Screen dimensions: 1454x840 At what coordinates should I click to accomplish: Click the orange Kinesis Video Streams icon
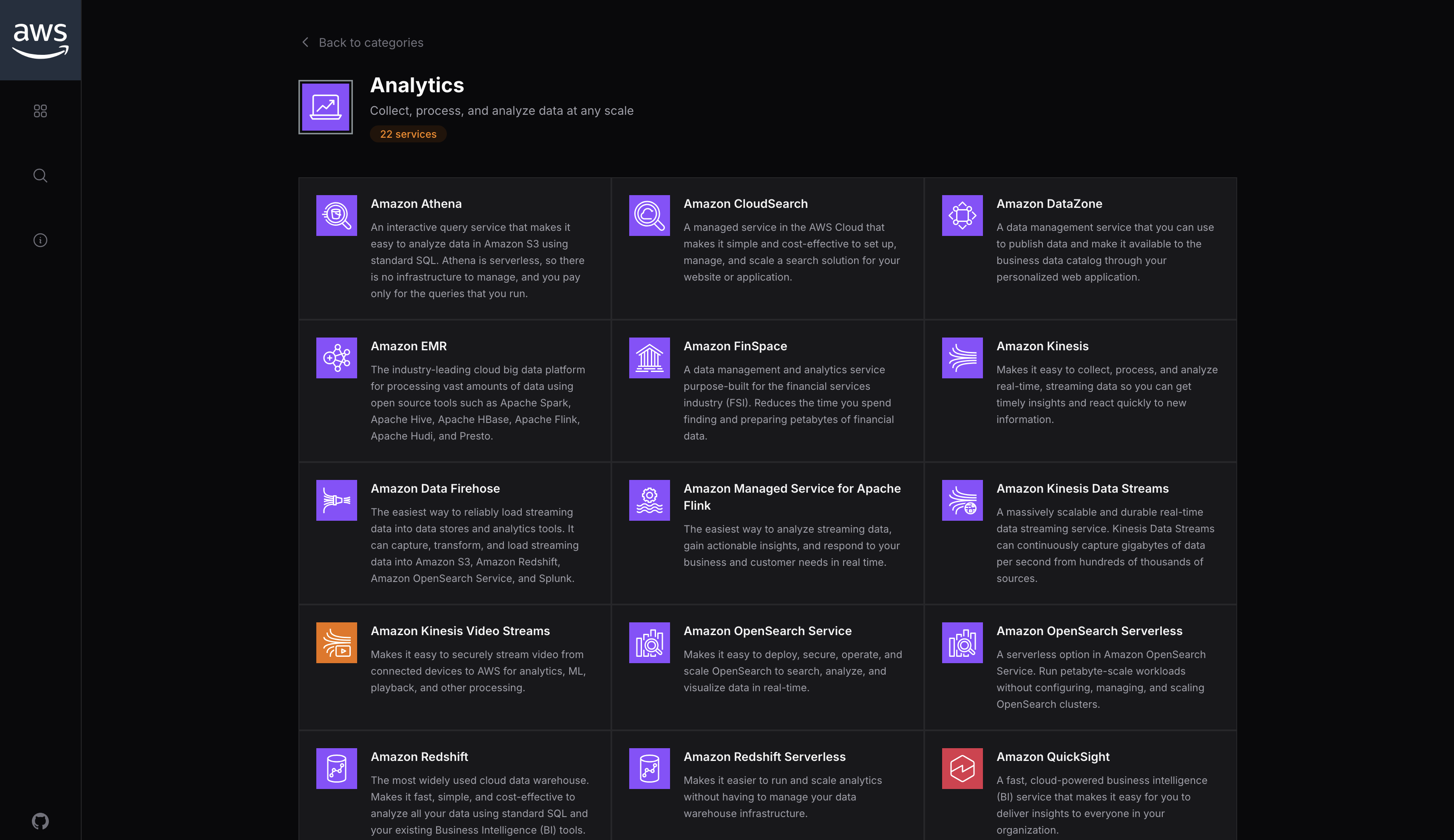[x=336, y=643]
